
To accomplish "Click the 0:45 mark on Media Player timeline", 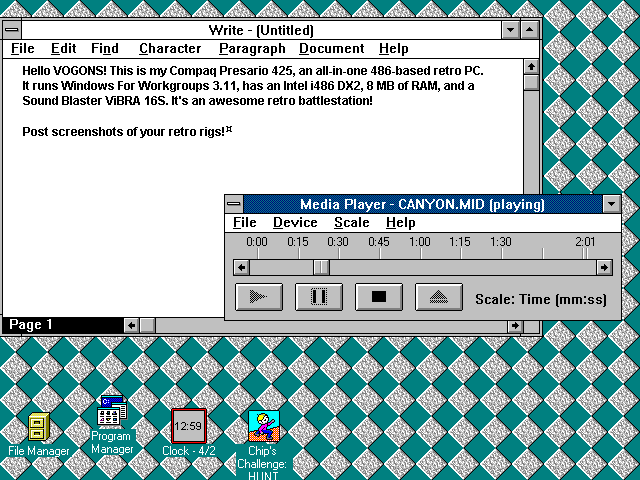I will pos(379,242).
